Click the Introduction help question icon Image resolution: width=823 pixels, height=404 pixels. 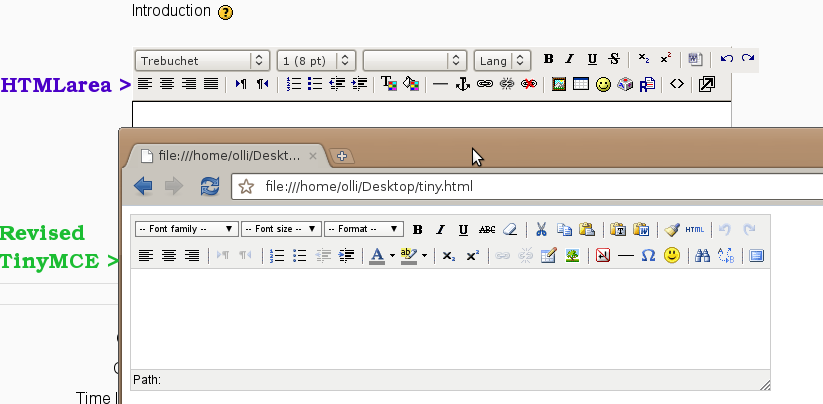pyautogui.click(x=225, y=12)
